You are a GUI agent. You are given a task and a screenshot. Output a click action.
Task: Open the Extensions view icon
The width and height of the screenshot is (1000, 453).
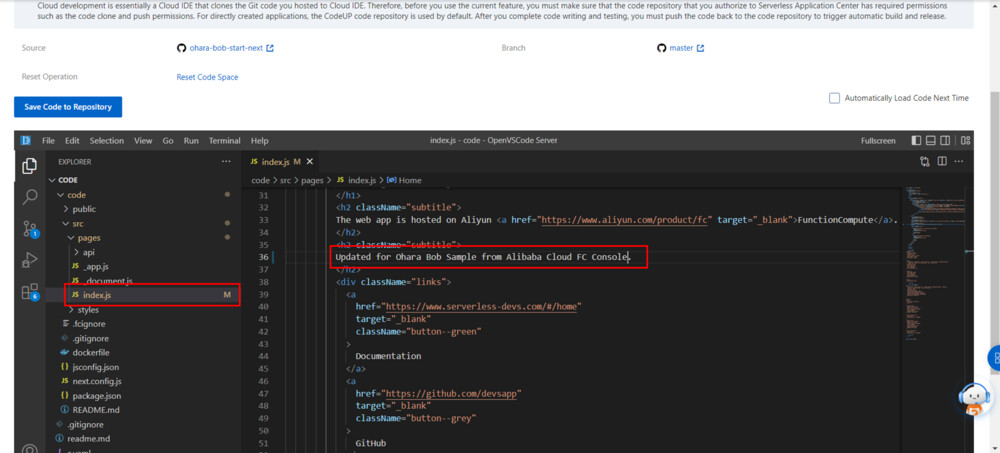tap(30, 292)
